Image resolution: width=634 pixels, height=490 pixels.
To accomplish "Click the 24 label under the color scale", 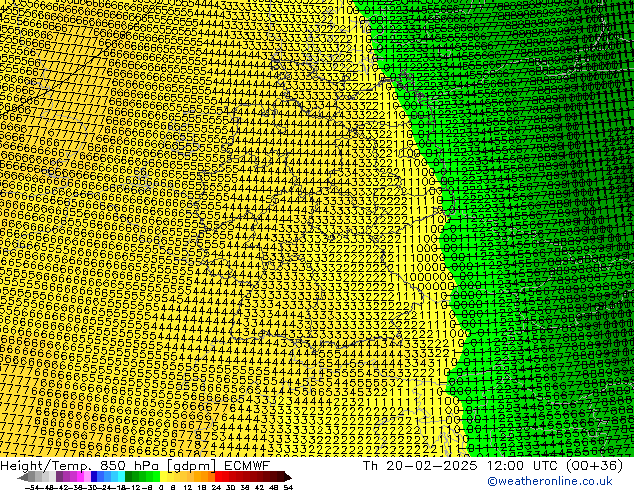I will (216, 487).
